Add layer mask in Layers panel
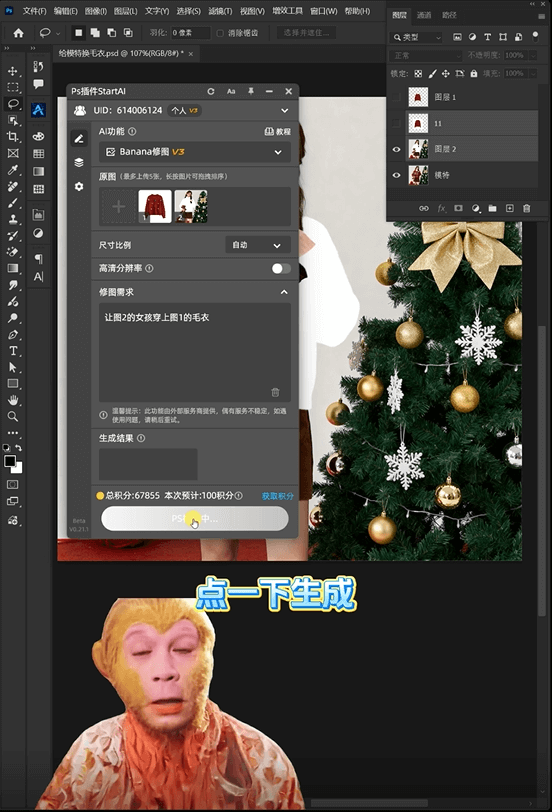The image size is (552, 812). pos(458,208)
